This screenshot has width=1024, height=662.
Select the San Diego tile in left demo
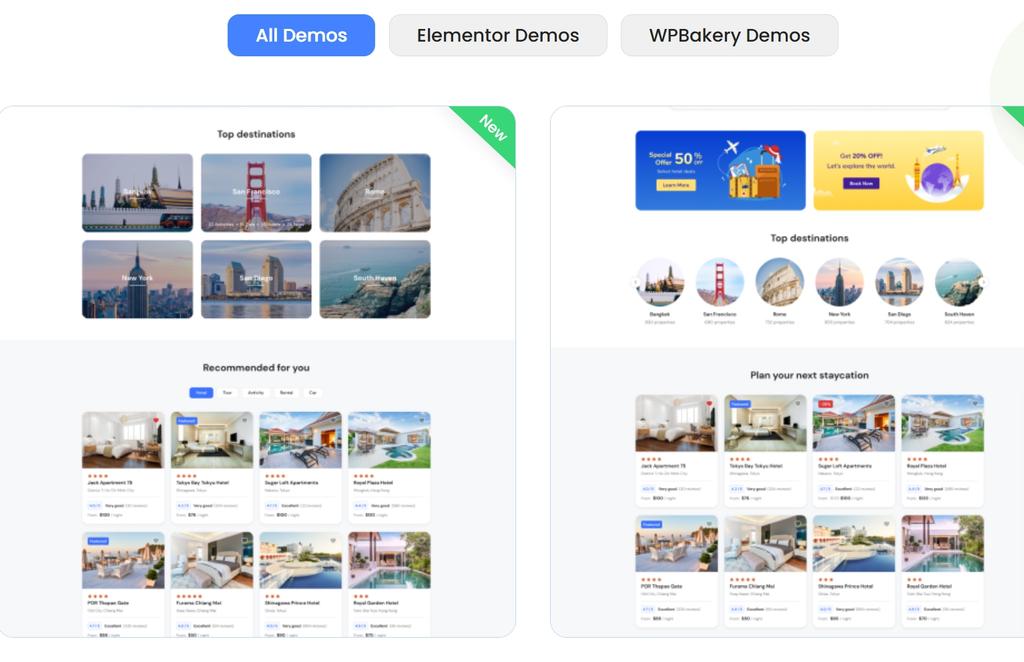[x=256, y=279]
